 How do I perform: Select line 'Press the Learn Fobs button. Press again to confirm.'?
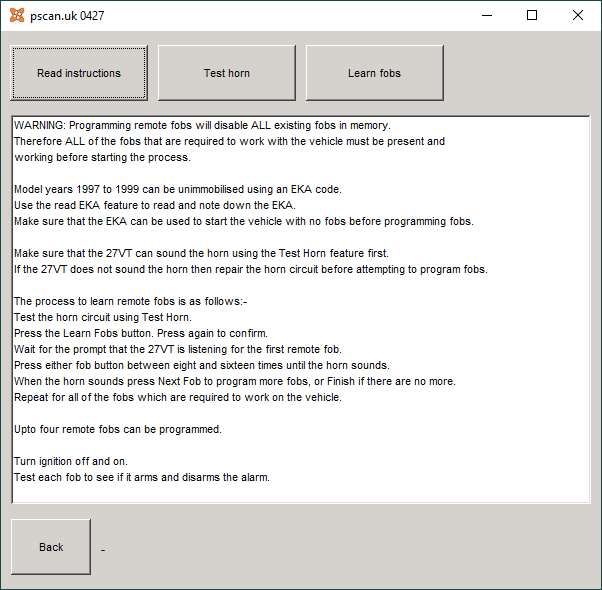[141, 333]
